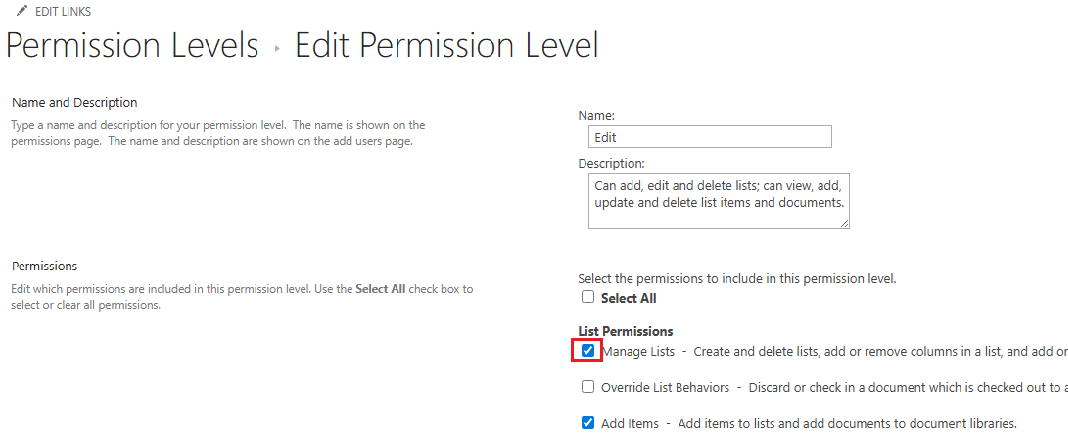Click the Description: field label

611,164
